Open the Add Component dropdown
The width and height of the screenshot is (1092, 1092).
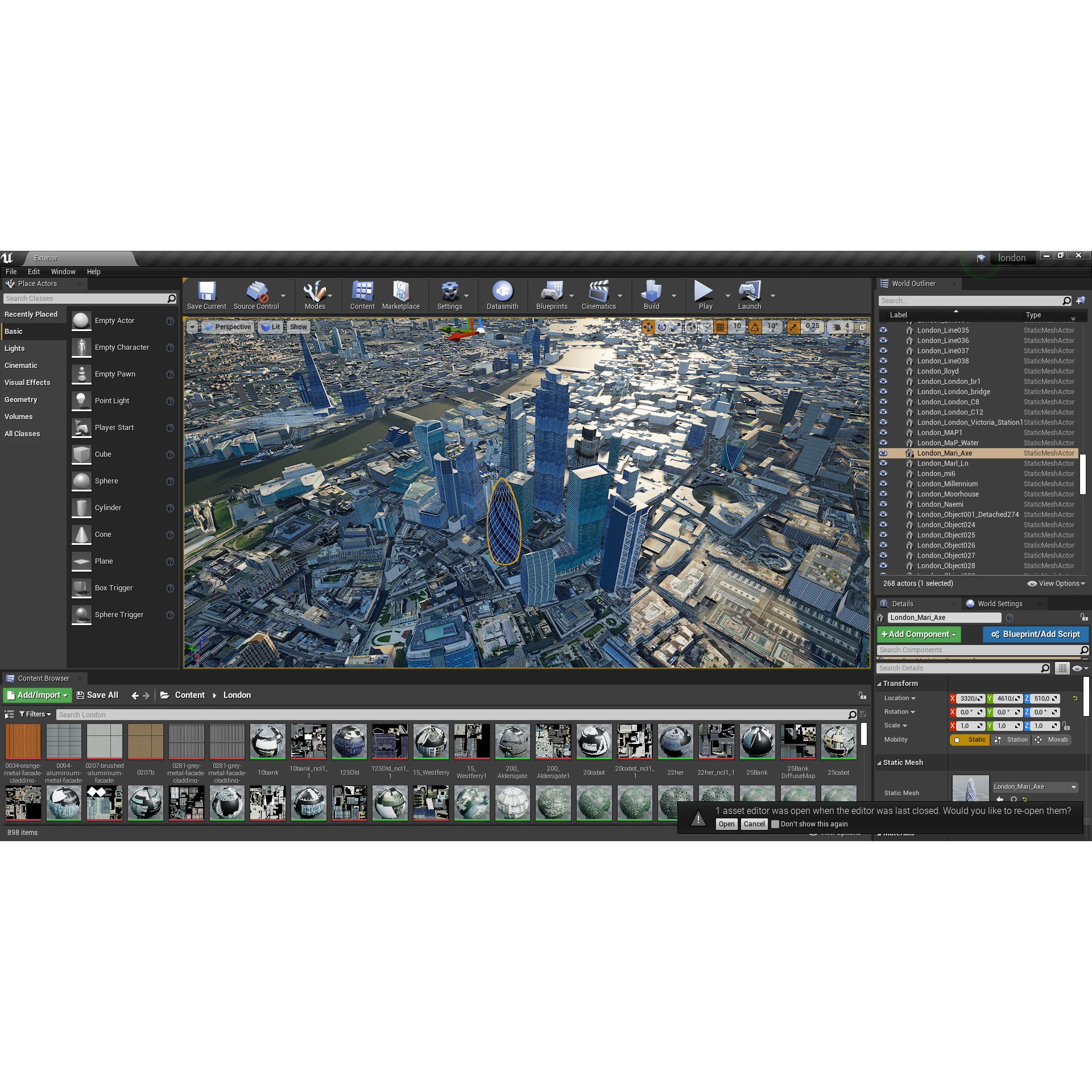918,634
